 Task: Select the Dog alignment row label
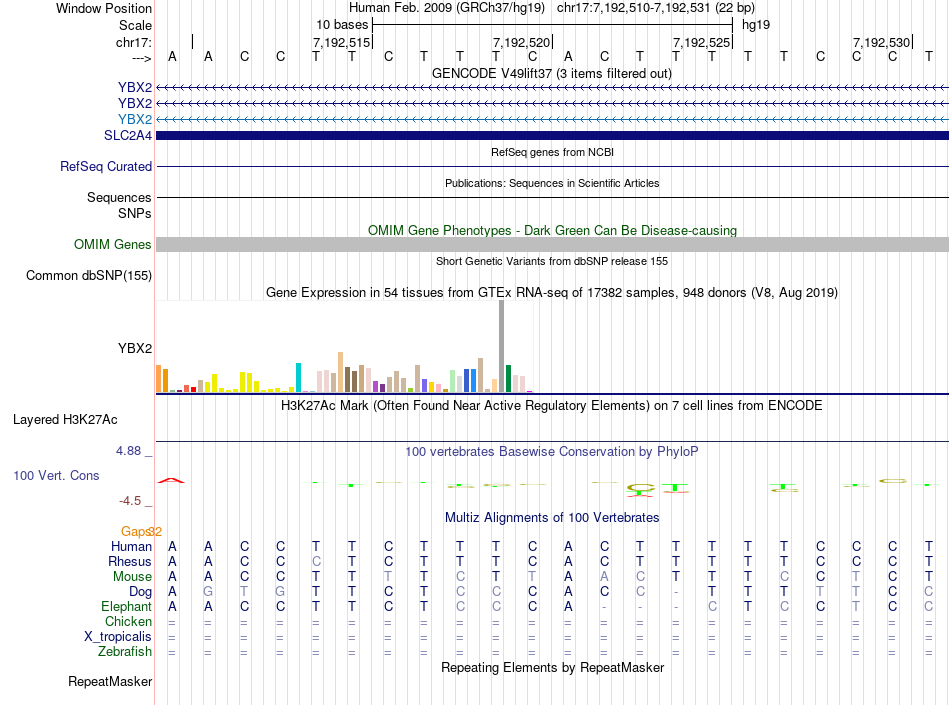tap(141, 591)
